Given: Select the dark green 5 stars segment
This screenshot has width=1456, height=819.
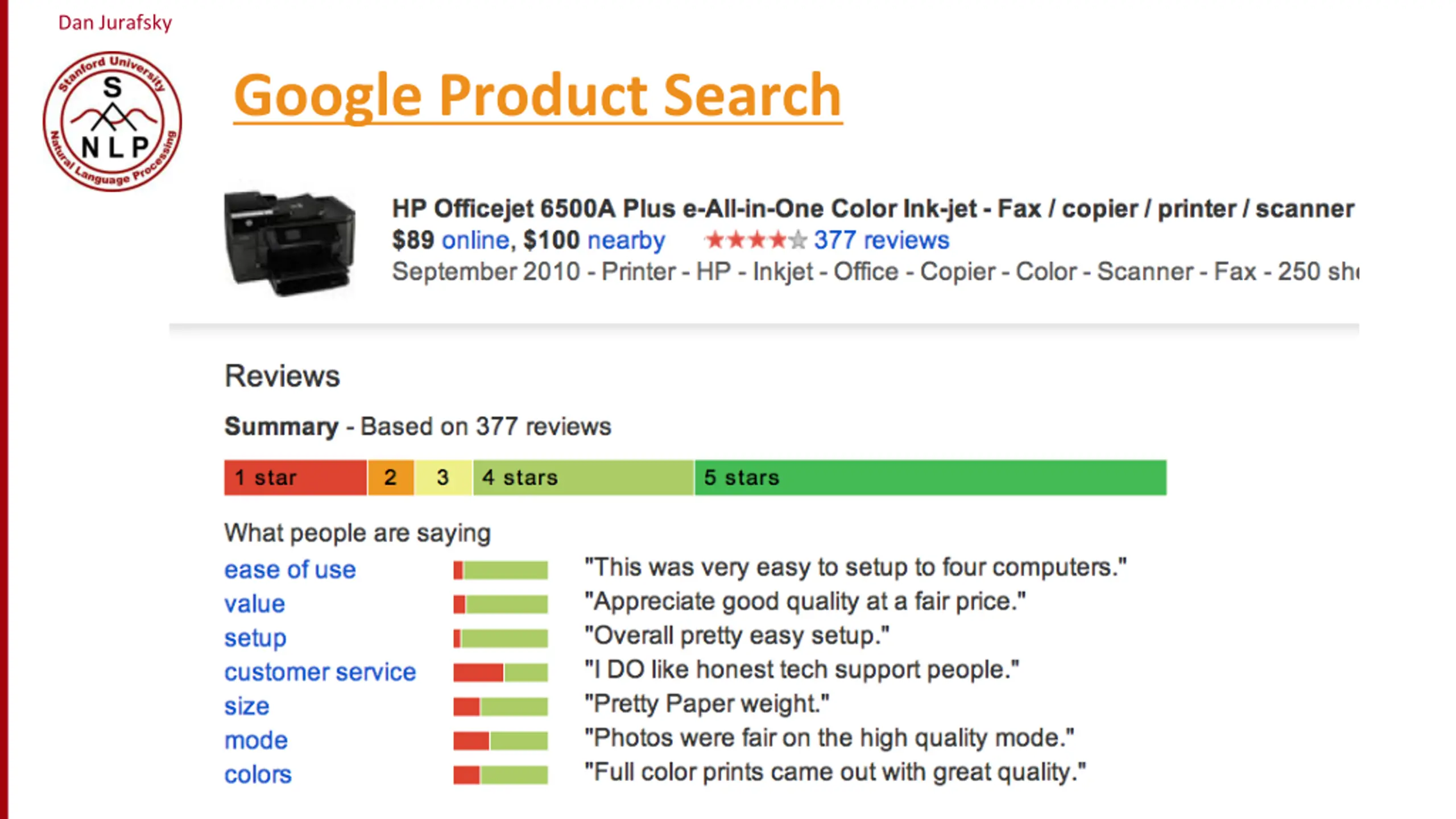Looking at the screenshot, I should point(930,478).
